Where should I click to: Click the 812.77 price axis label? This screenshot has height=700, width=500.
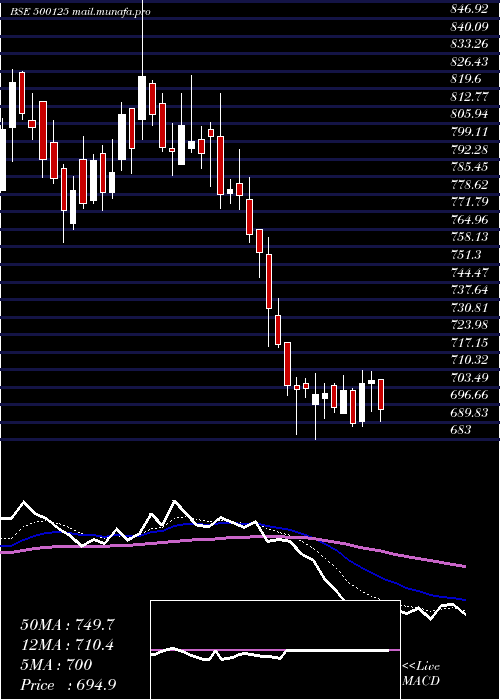pos(469,96)
